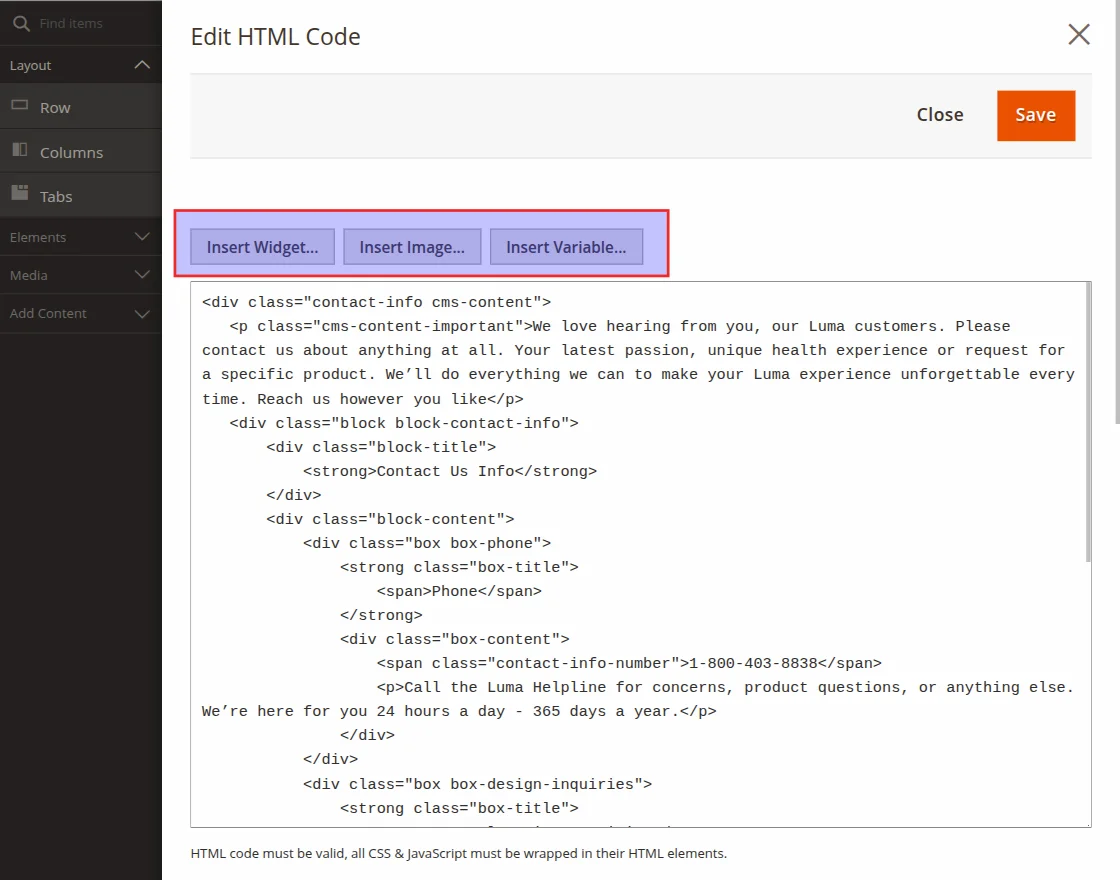Image resolution: width=1120 pixels, height=880 pixels.
Task: Click the Columns split-box icon
Action: click(x=21, y=151)
